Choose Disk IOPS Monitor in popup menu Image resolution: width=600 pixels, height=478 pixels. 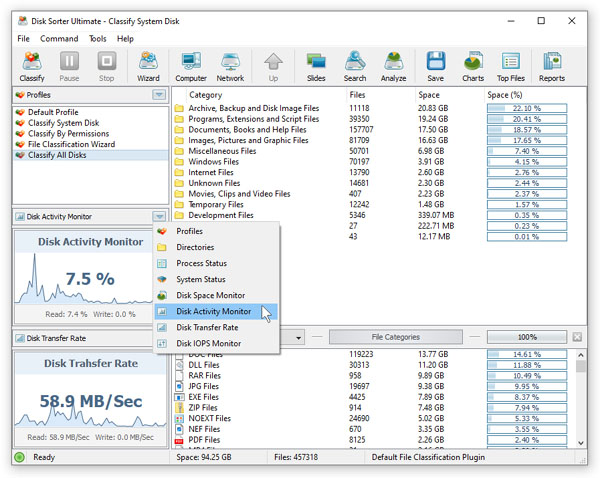click(216, 344)
